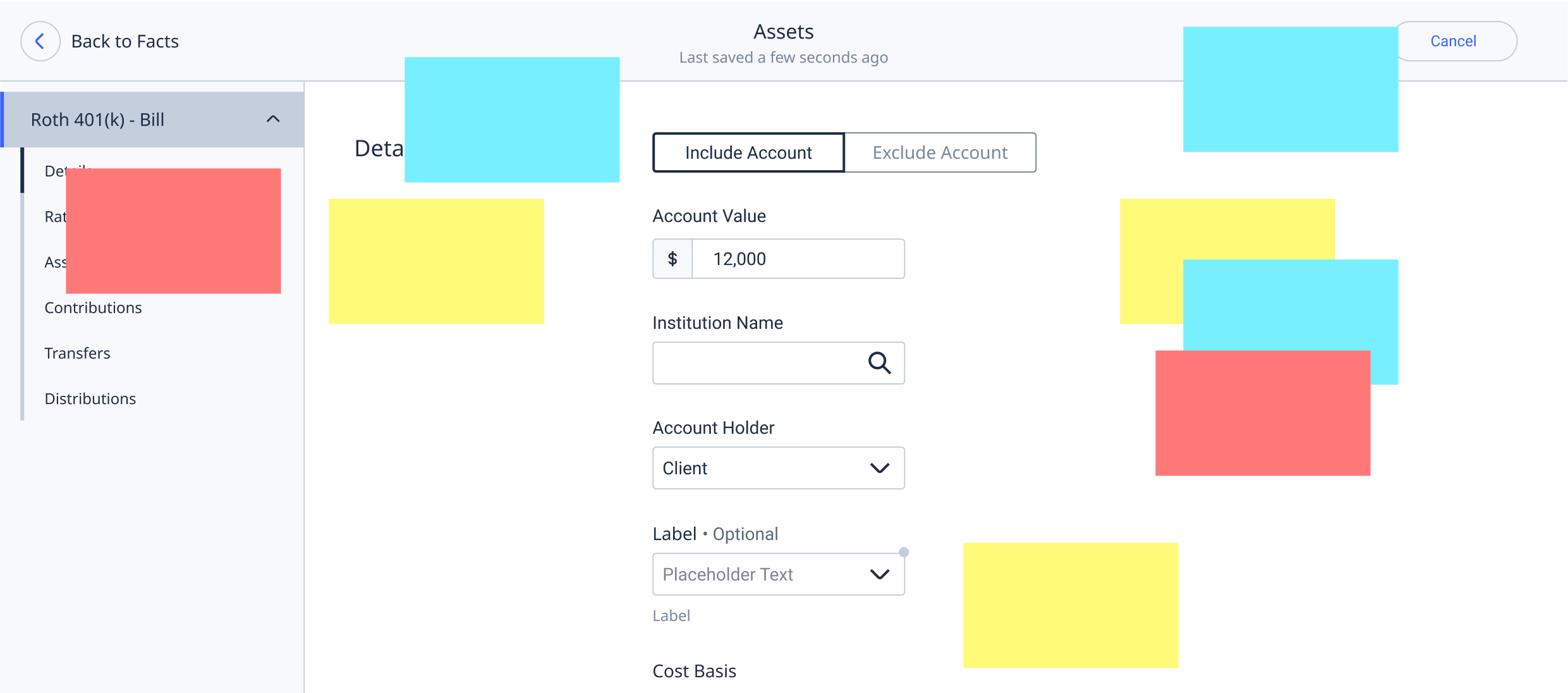
Task: Click the small dot on Label field corner
Action: [904, 552]
